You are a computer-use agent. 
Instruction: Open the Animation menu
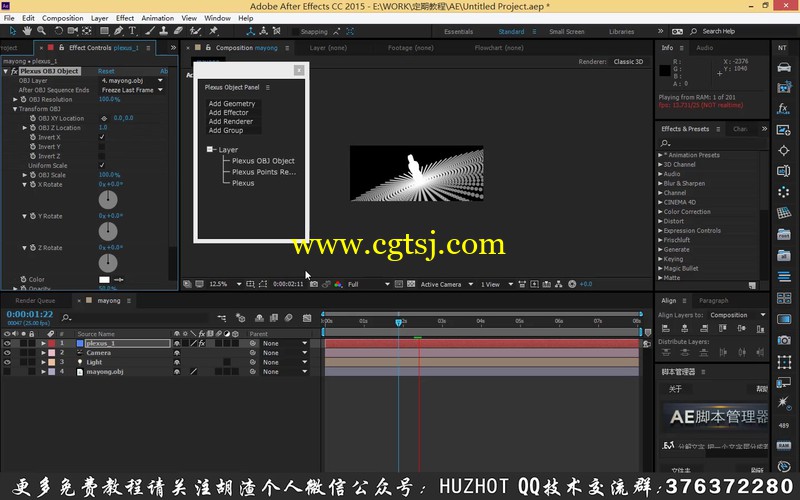tap(158, 18)
